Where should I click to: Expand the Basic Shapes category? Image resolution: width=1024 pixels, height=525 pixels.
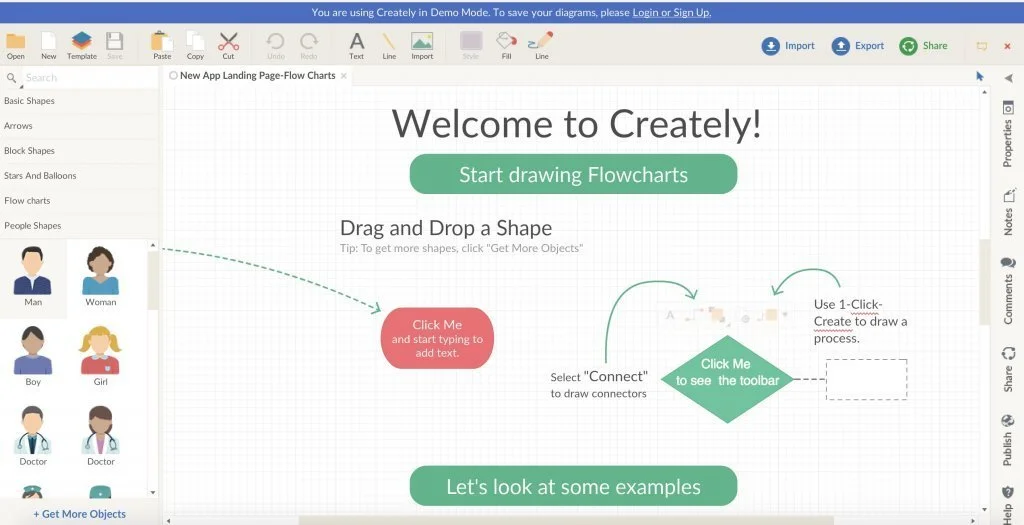pyautogui.click(x=79, y=101)
